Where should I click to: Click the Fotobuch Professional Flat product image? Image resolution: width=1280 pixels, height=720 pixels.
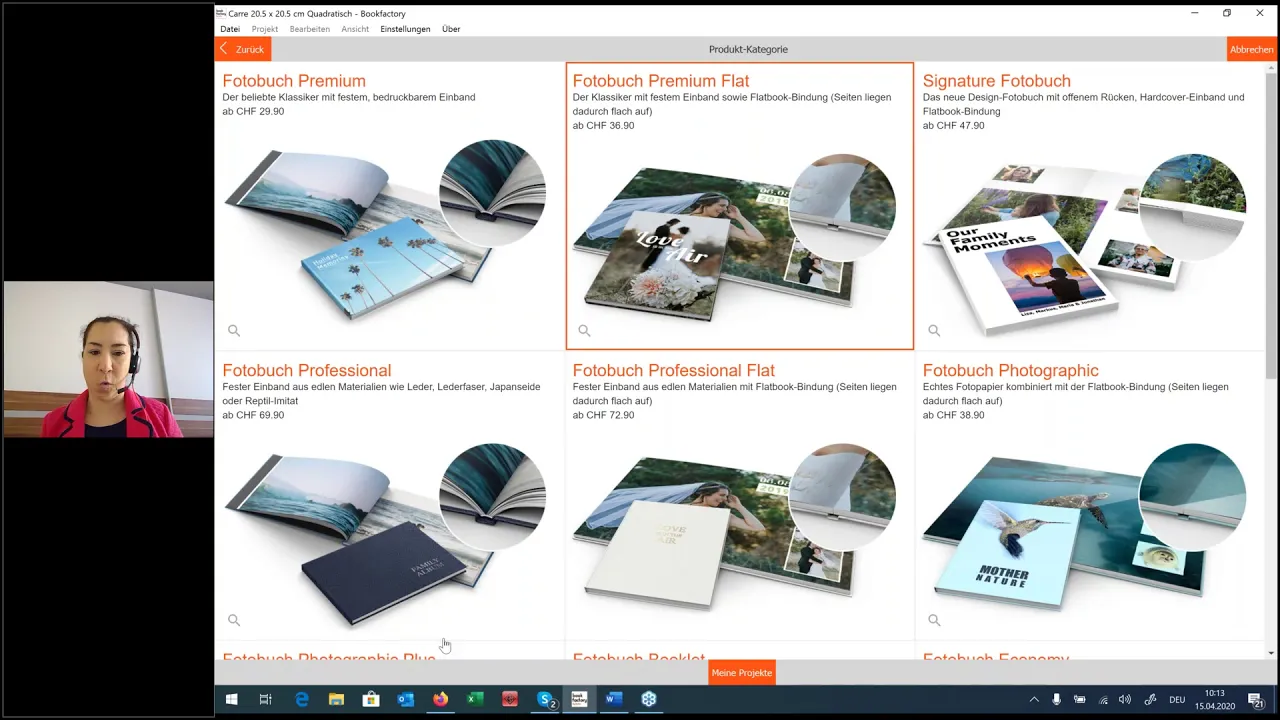735,527
